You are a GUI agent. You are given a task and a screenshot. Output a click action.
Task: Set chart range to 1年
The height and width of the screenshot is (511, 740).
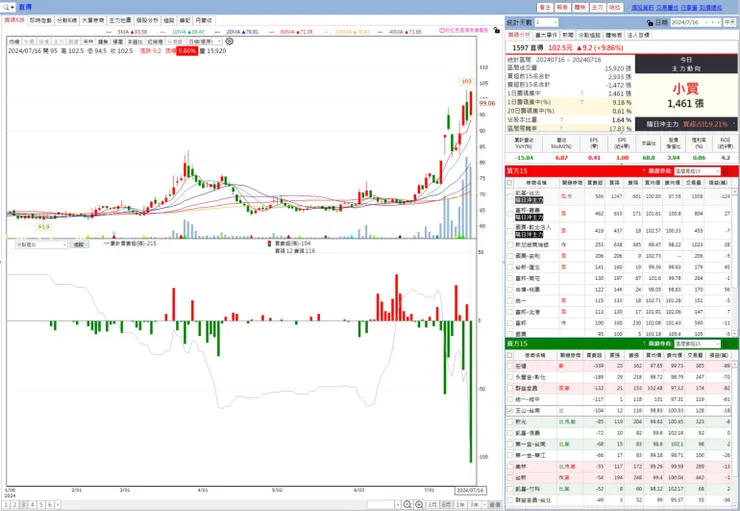pyautogui.click(x=460, y=504)
